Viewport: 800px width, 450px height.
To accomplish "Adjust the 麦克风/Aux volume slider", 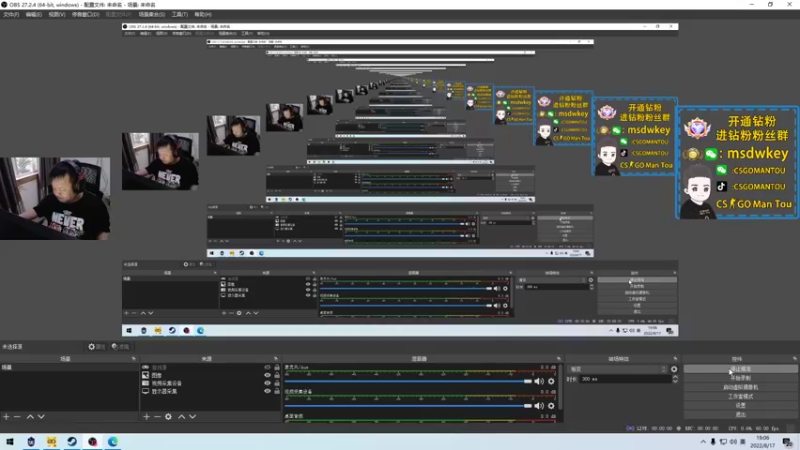I will [x=408, y=381].
